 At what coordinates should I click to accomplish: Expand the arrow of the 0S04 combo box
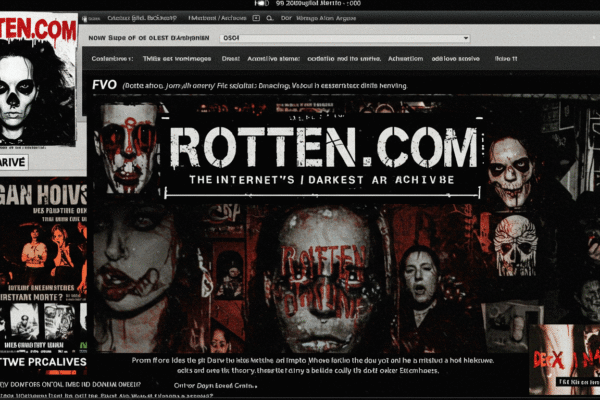tap(466, 38)
